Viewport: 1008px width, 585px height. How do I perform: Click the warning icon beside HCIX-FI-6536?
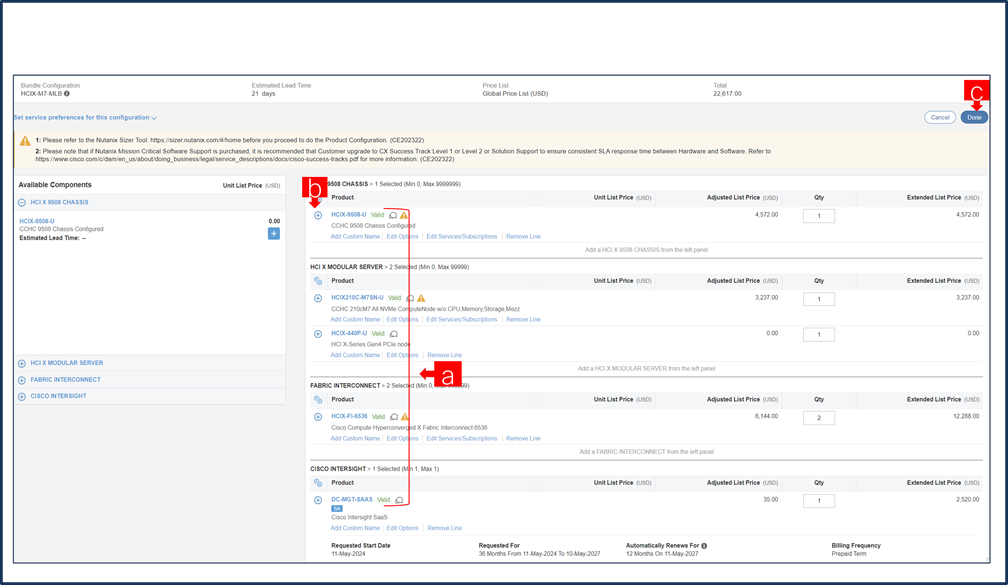[405, 417]
